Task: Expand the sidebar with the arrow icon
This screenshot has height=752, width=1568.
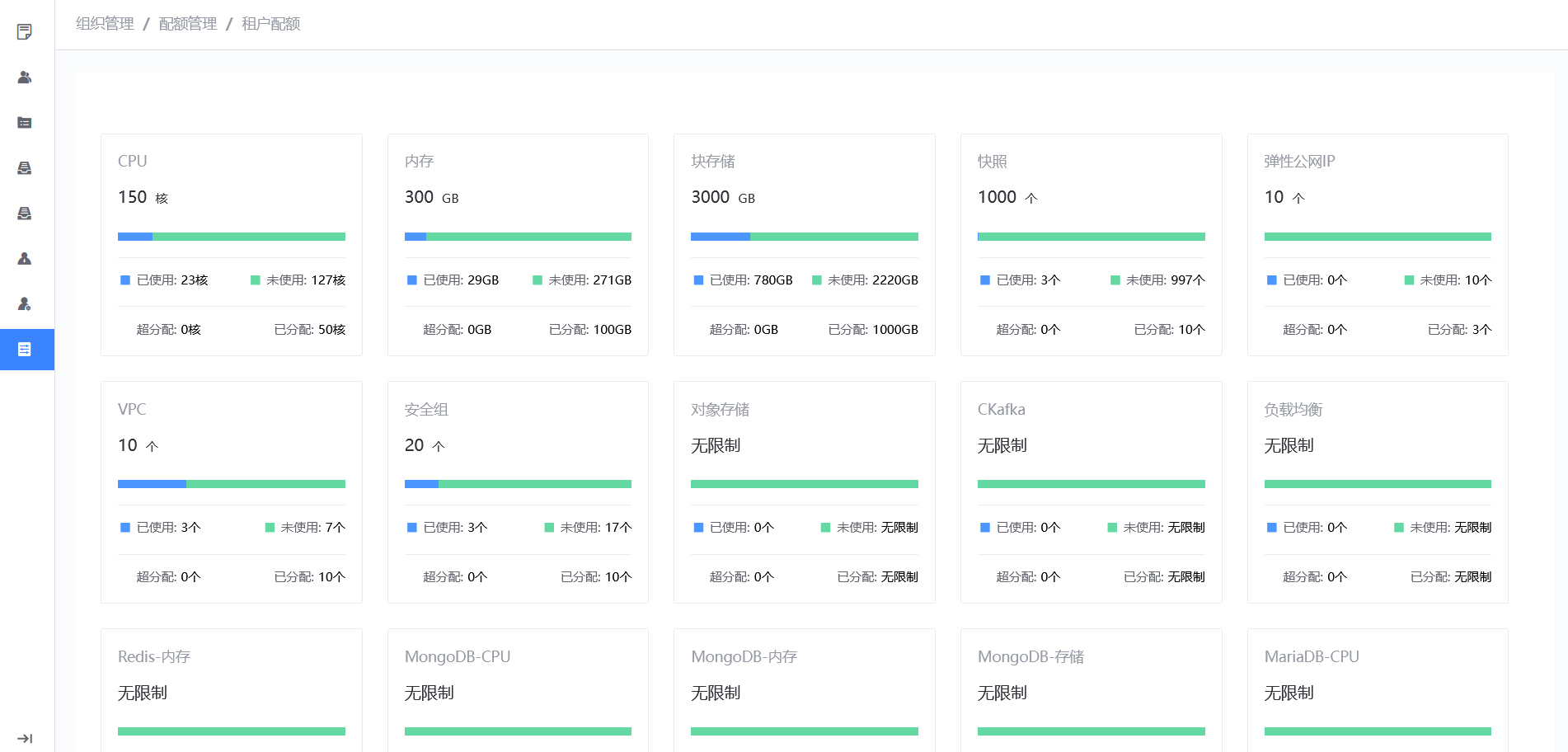Action: coord(25,739)
